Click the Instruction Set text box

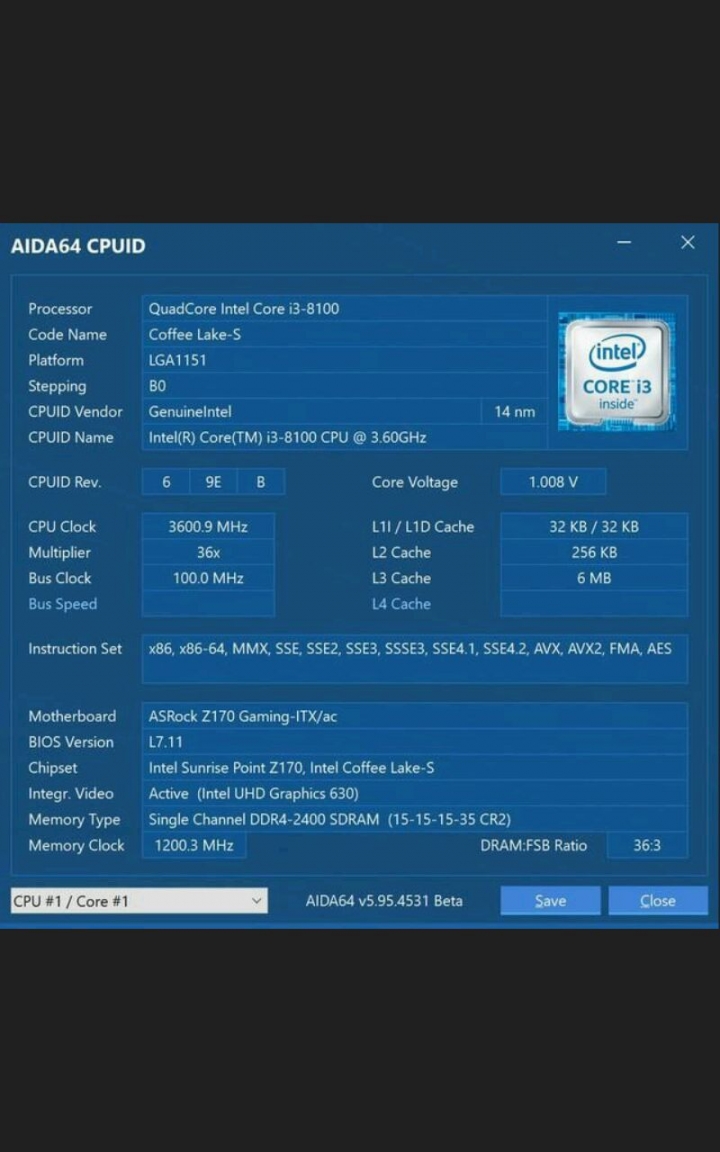point(414,659)
